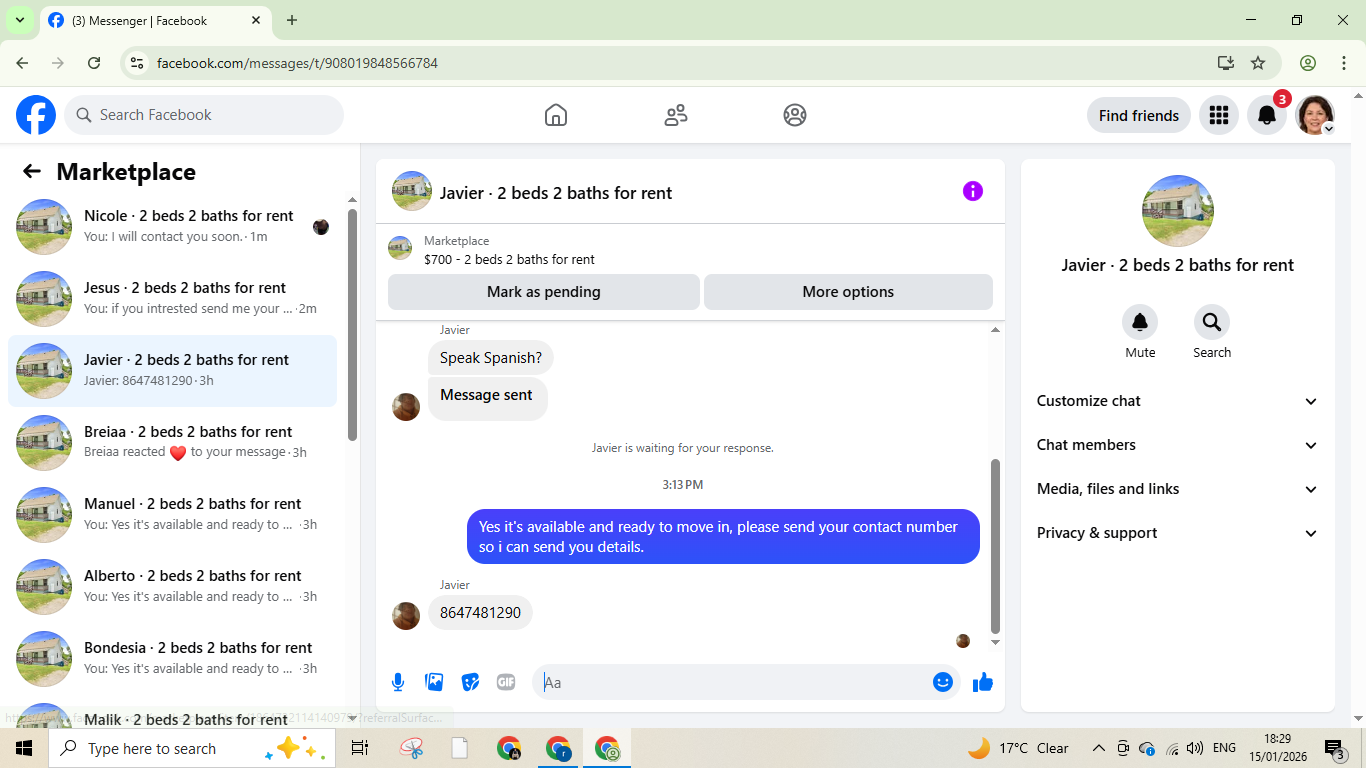Bookmark this page with the star icon
This screenshot has height=768, width=1366.
[1258, 63]
